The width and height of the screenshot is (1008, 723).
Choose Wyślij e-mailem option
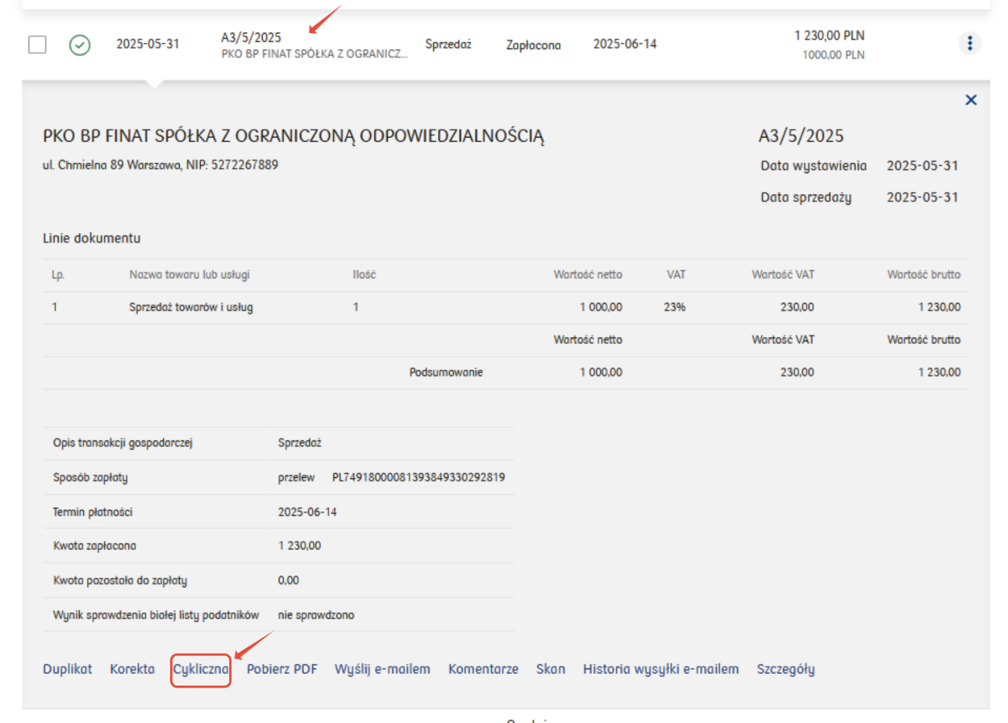[382, 669]
